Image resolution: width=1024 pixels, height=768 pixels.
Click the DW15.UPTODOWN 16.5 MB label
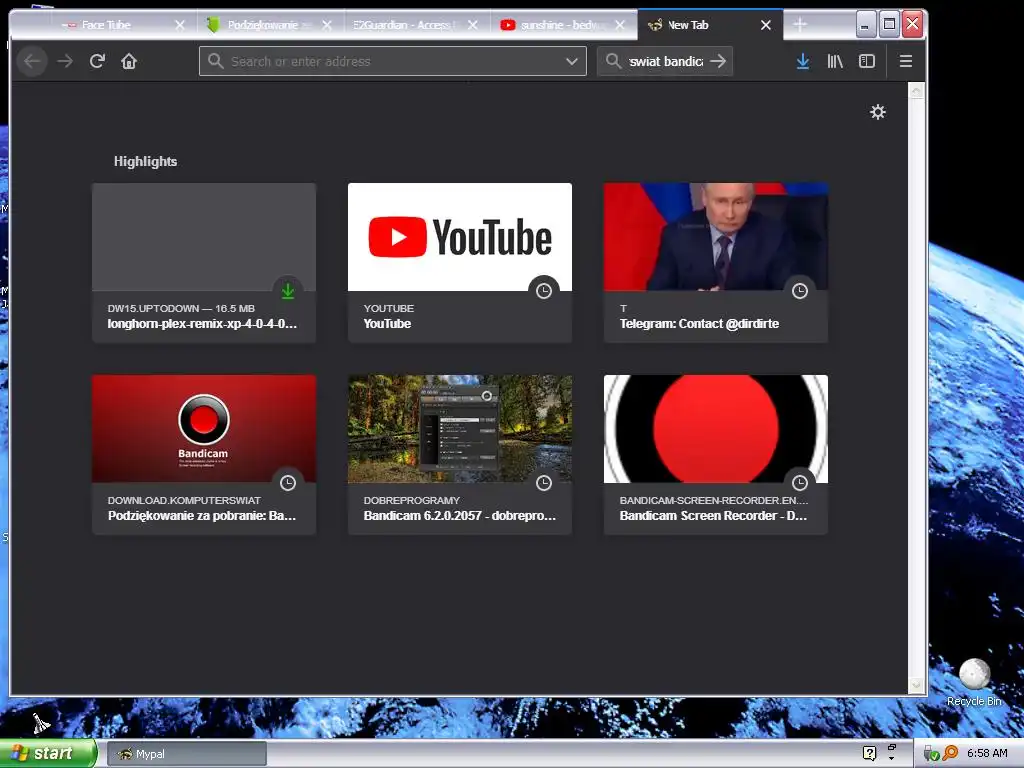[181, 308]
